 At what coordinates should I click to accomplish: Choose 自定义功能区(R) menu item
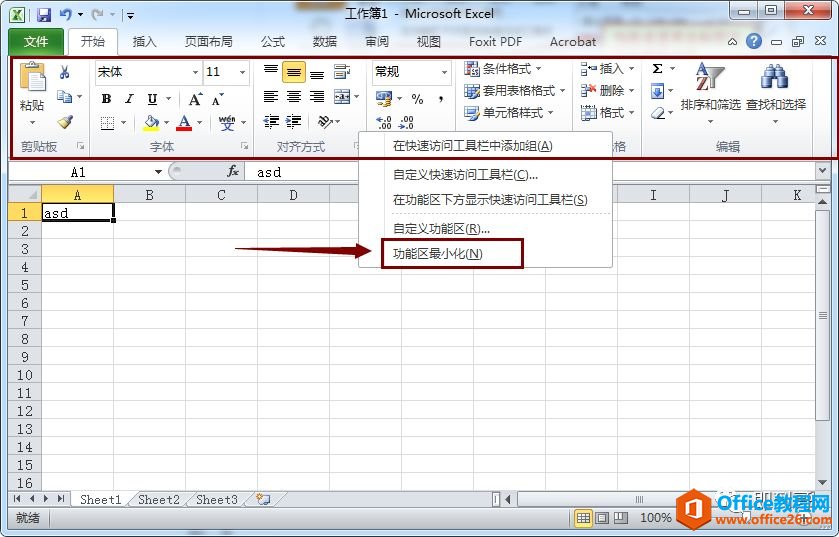click(x=441, y=229)
